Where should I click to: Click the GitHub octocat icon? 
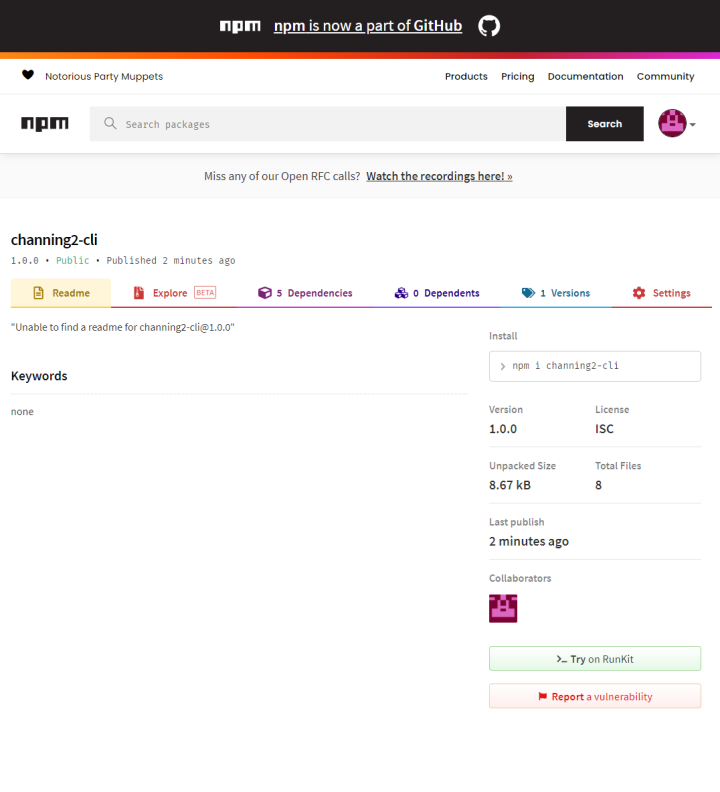point(489,26)
